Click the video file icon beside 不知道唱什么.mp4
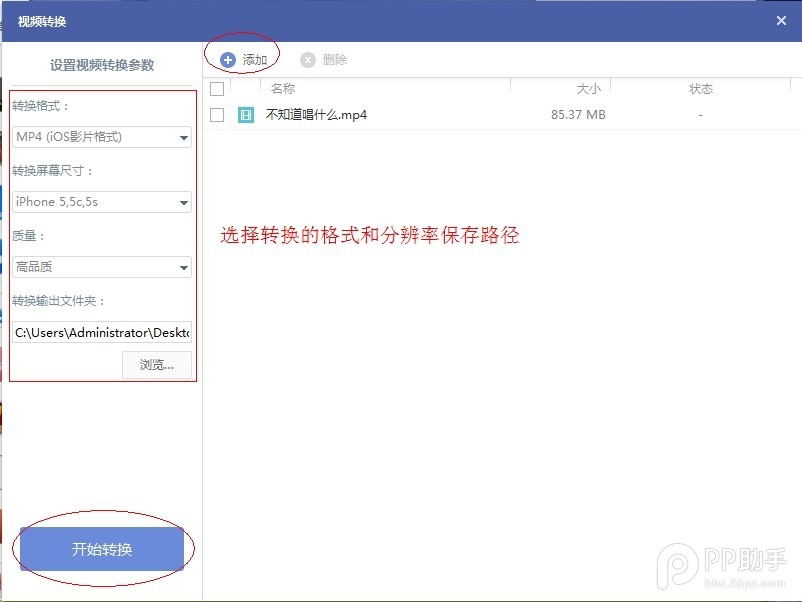802x602 pixels. pyautogui.click(x=245, y=114)
